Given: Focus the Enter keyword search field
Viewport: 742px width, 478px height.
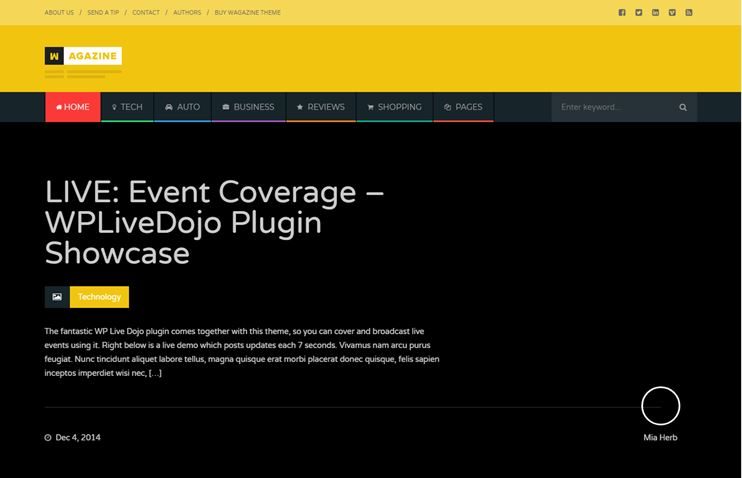Looking at the screenshot, I should tap(624, 107).
